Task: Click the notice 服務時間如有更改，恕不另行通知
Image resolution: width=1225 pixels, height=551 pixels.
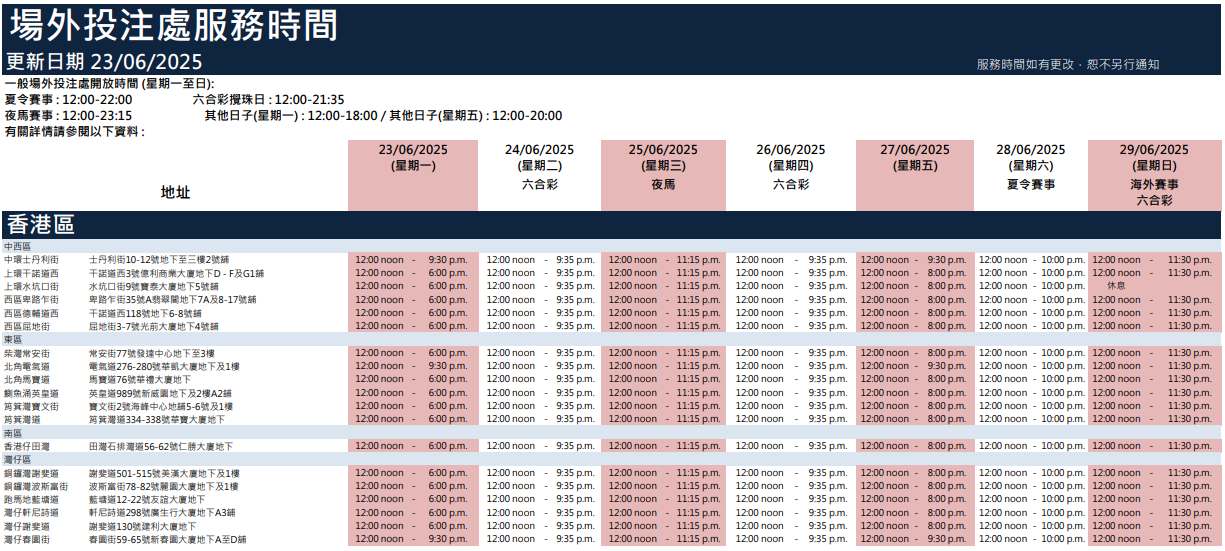Action: 1068,64
